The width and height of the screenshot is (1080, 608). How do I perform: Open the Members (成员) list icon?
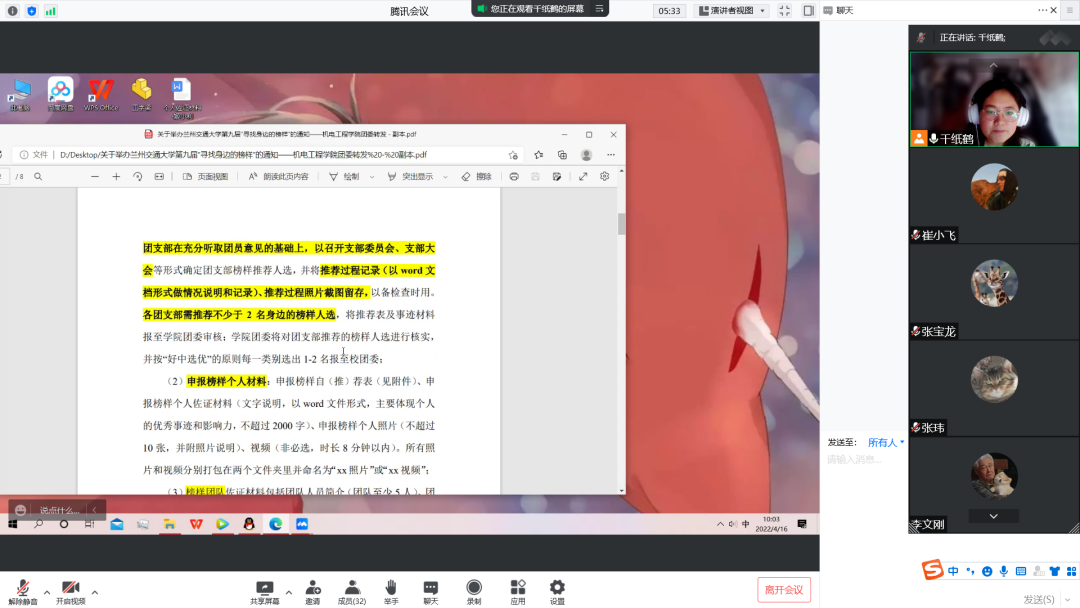pos(352,588)
